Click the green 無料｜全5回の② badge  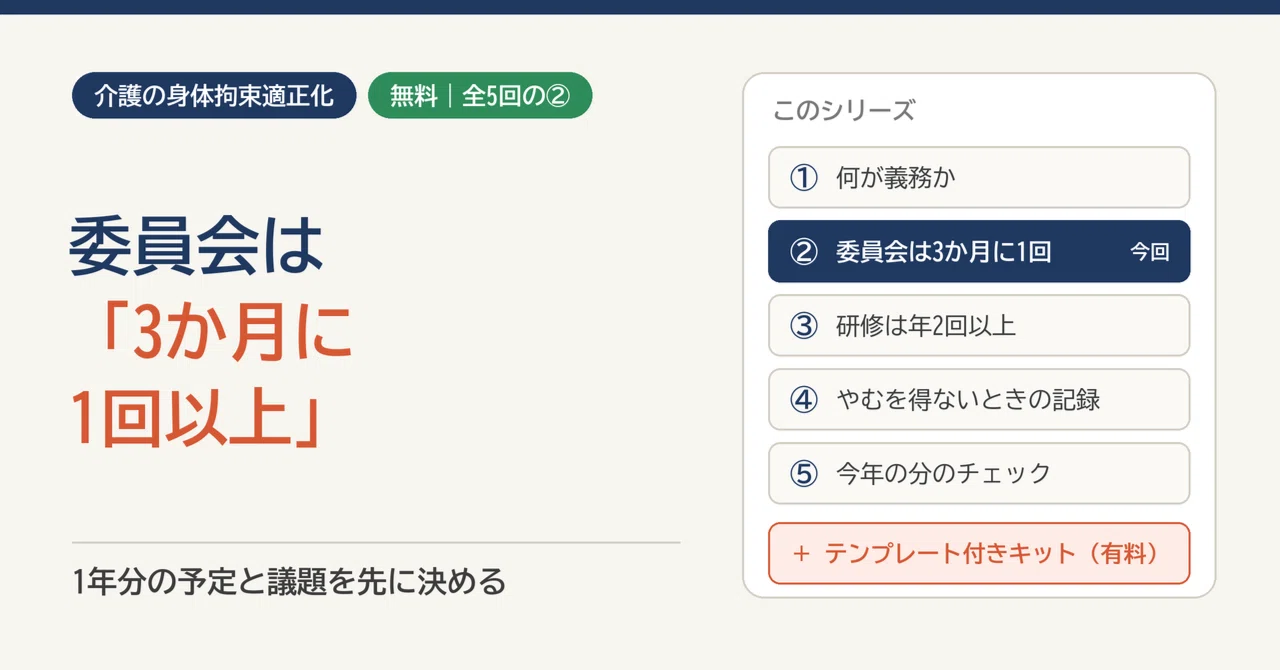coord(480,97)
